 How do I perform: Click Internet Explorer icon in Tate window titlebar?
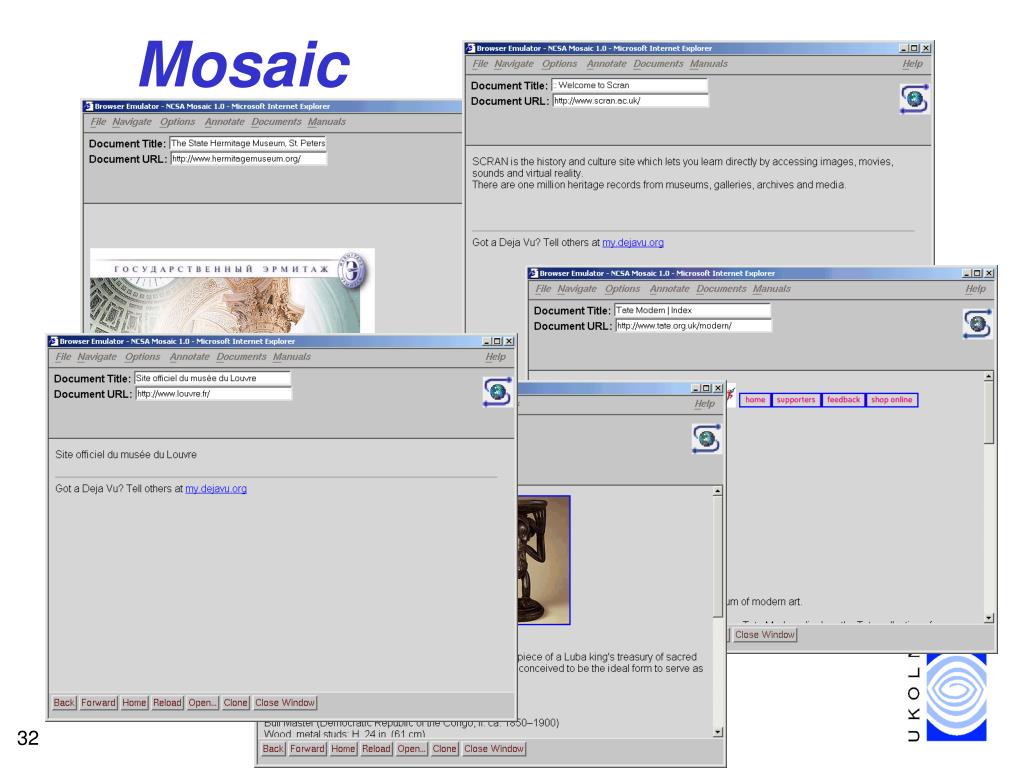click(533, 273)
